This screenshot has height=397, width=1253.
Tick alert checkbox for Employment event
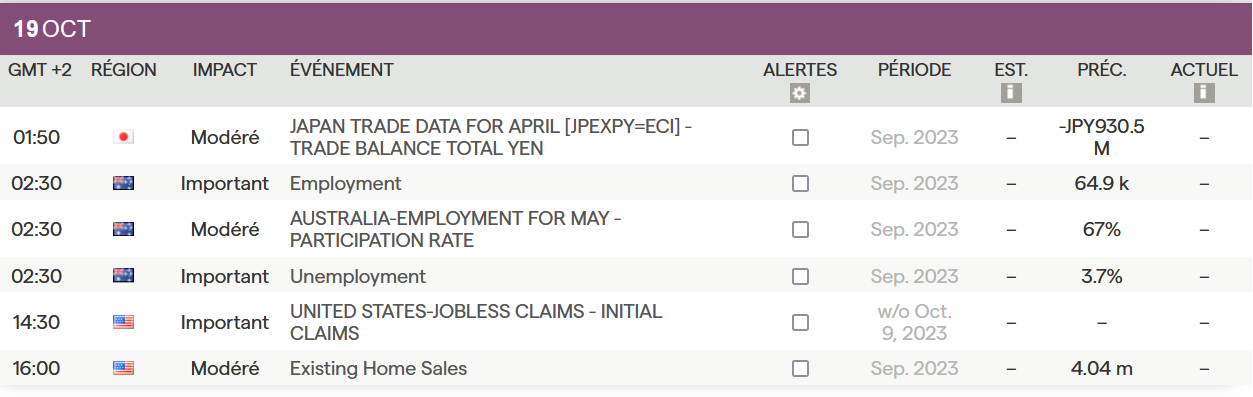pyautogui.click(x=800, y=184)
